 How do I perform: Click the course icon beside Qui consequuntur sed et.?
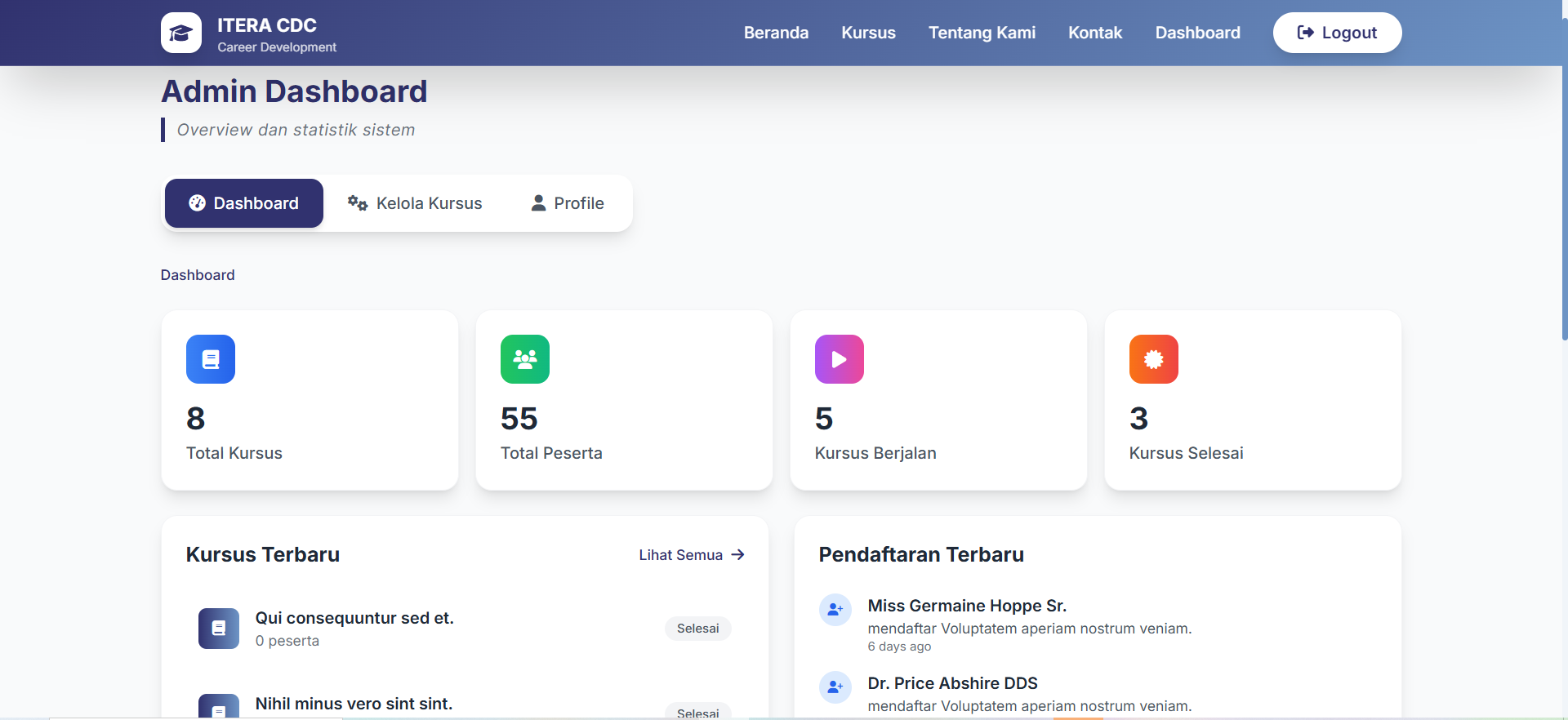pyautogui.click(x=219, y=629)
